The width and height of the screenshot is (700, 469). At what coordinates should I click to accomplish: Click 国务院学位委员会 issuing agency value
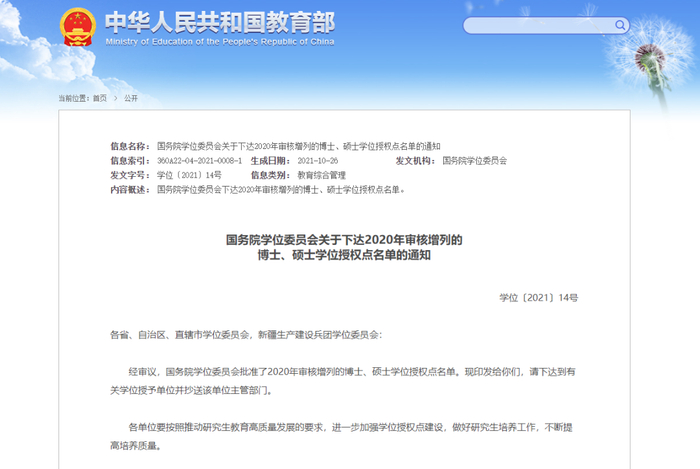tap(475, 161)
